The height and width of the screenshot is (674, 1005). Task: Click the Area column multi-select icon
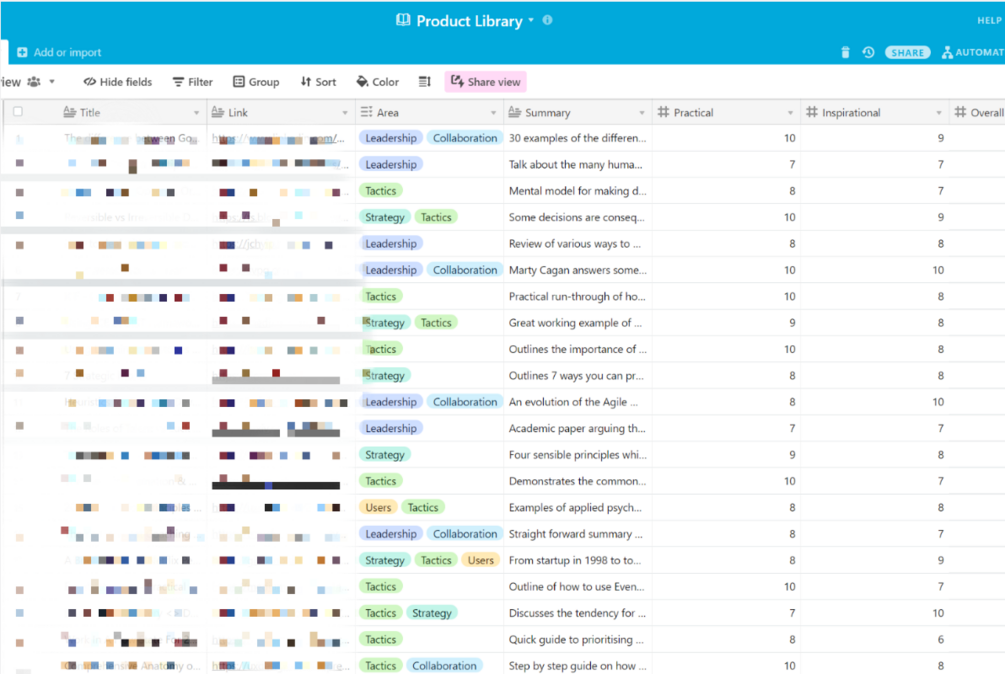[x=366, y=112]
